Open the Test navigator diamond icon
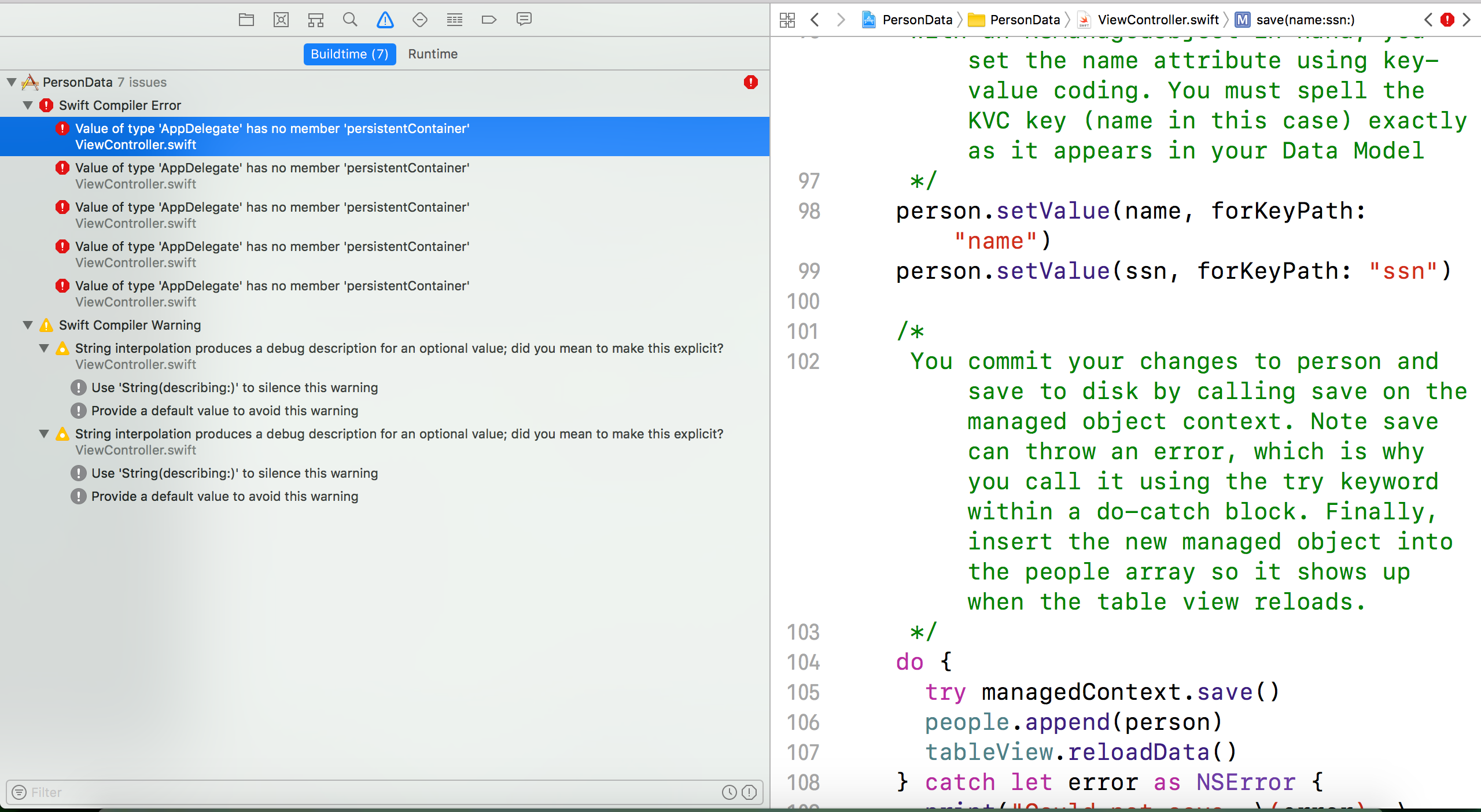The image size is (1481, 812). click(x=420, y=20)
